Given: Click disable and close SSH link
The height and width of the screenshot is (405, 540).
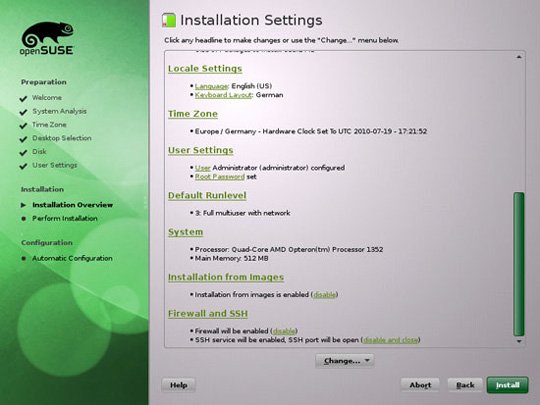Looking at the screenshot, I should click(391, 340).
